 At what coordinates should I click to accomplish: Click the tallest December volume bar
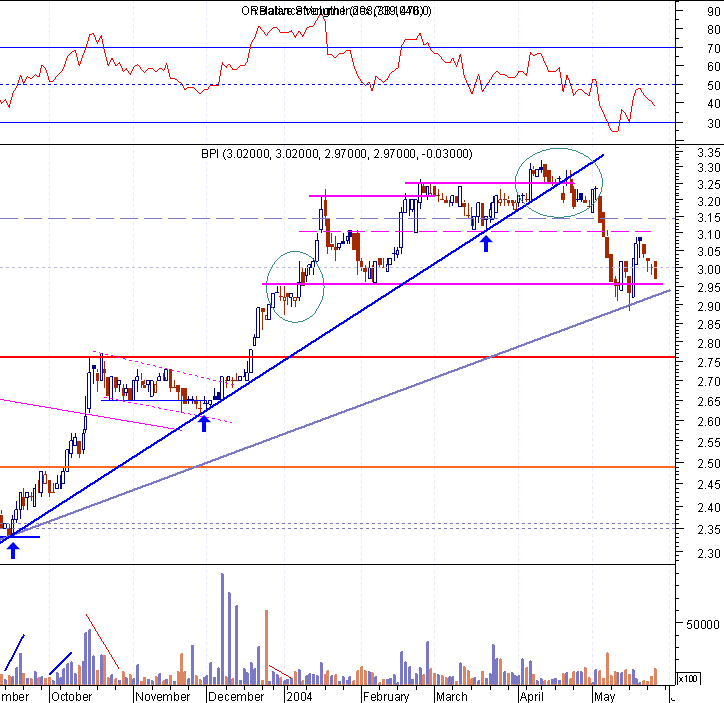[x=222, y=629]
